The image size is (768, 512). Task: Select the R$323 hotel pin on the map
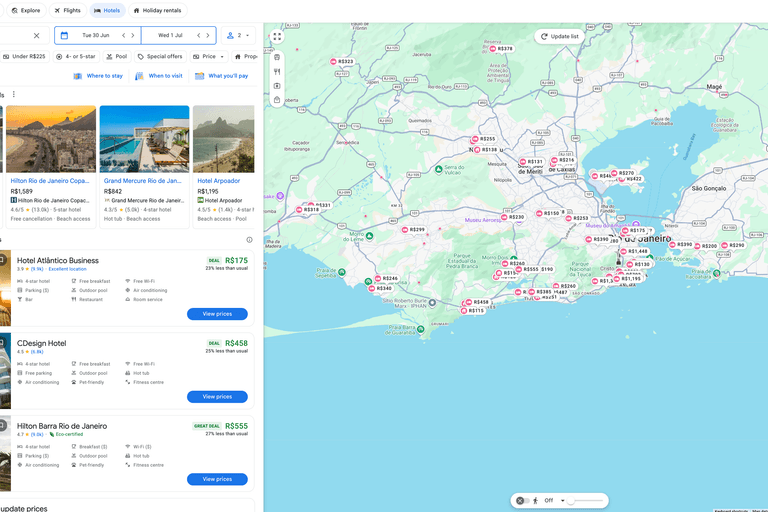click(342, 62)
